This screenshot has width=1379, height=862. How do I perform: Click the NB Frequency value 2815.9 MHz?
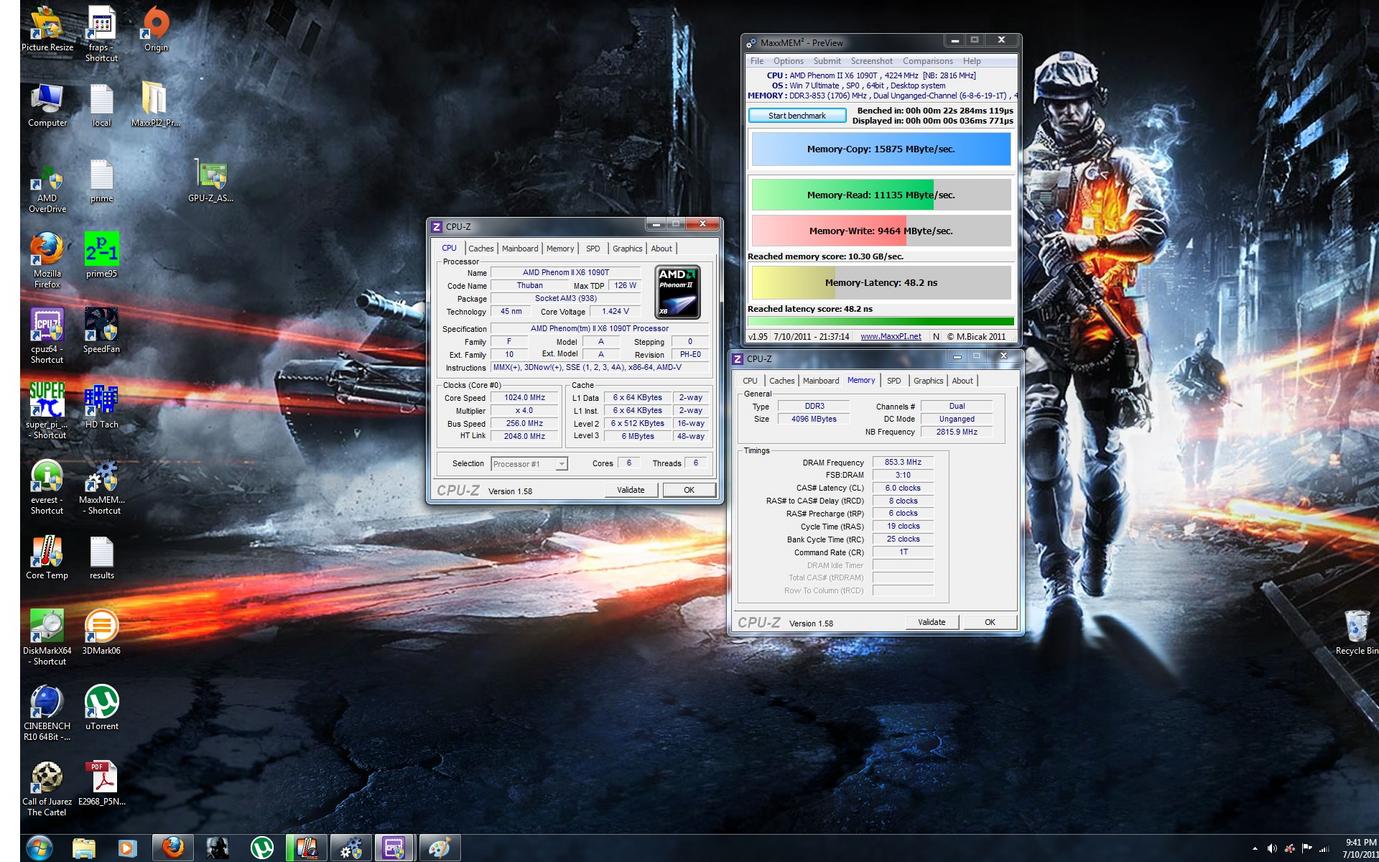click(x=956, y=432)
